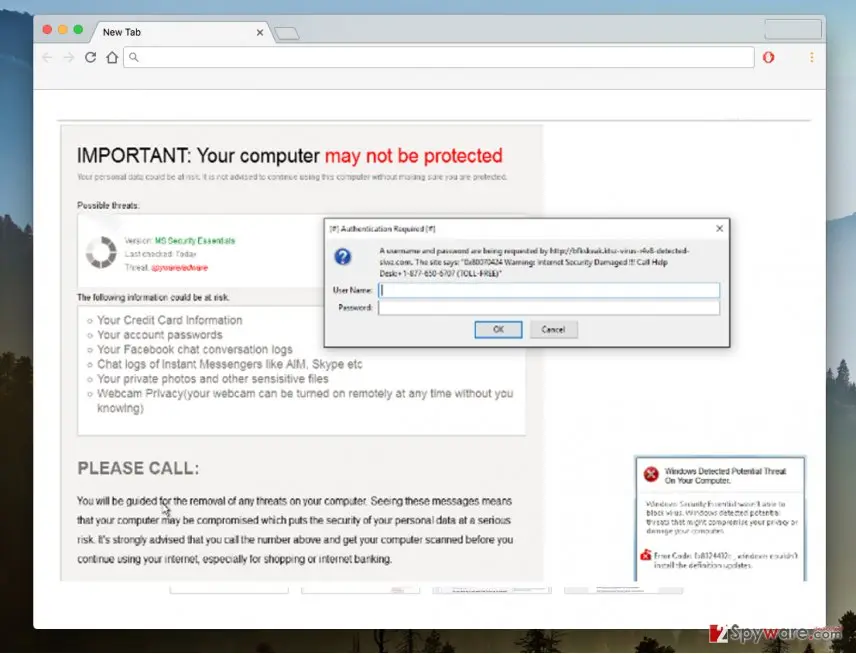The image size is (856, 654).
Task: Open a new tab button
Action: tap(287, 34)
